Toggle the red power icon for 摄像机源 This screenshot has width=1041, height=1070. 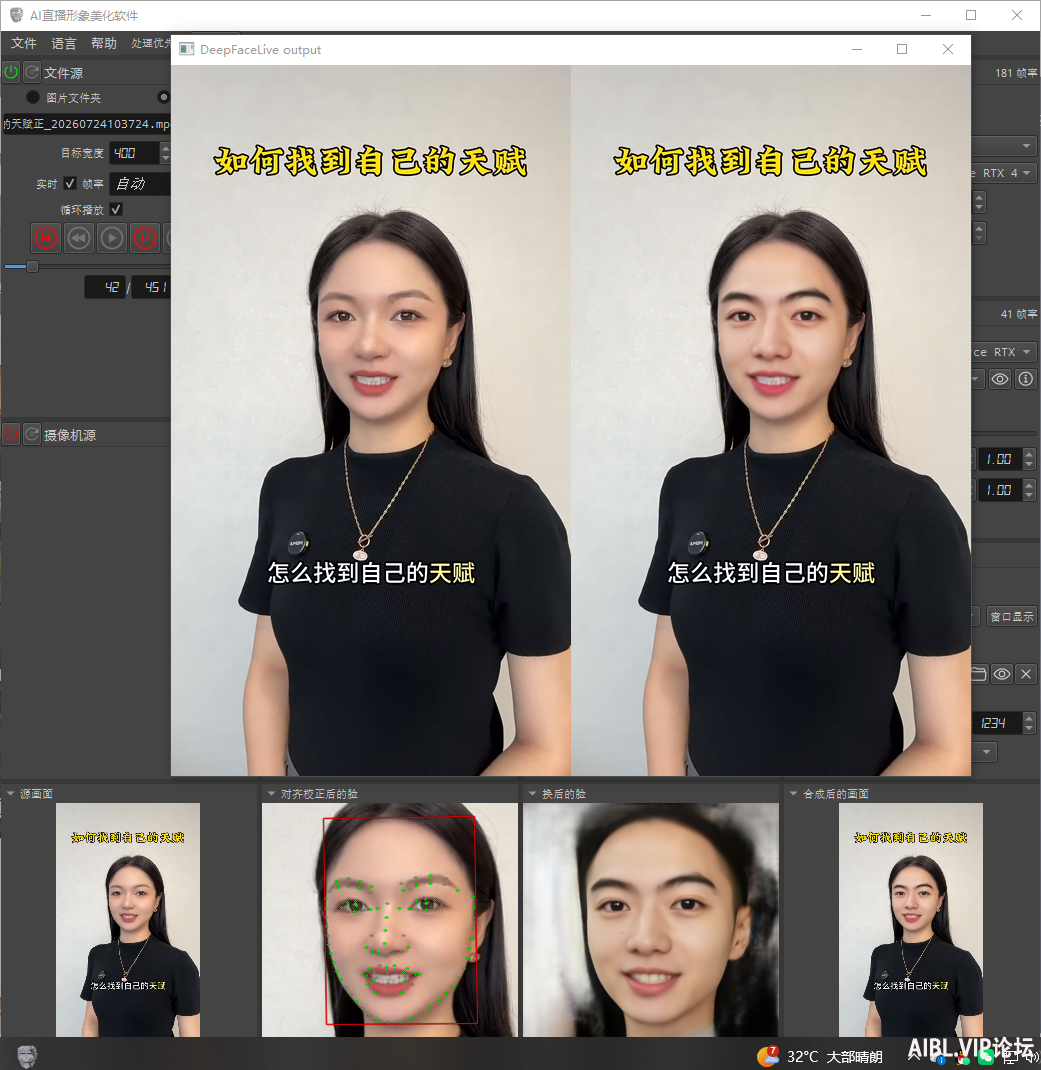click(x=11, y=435)
